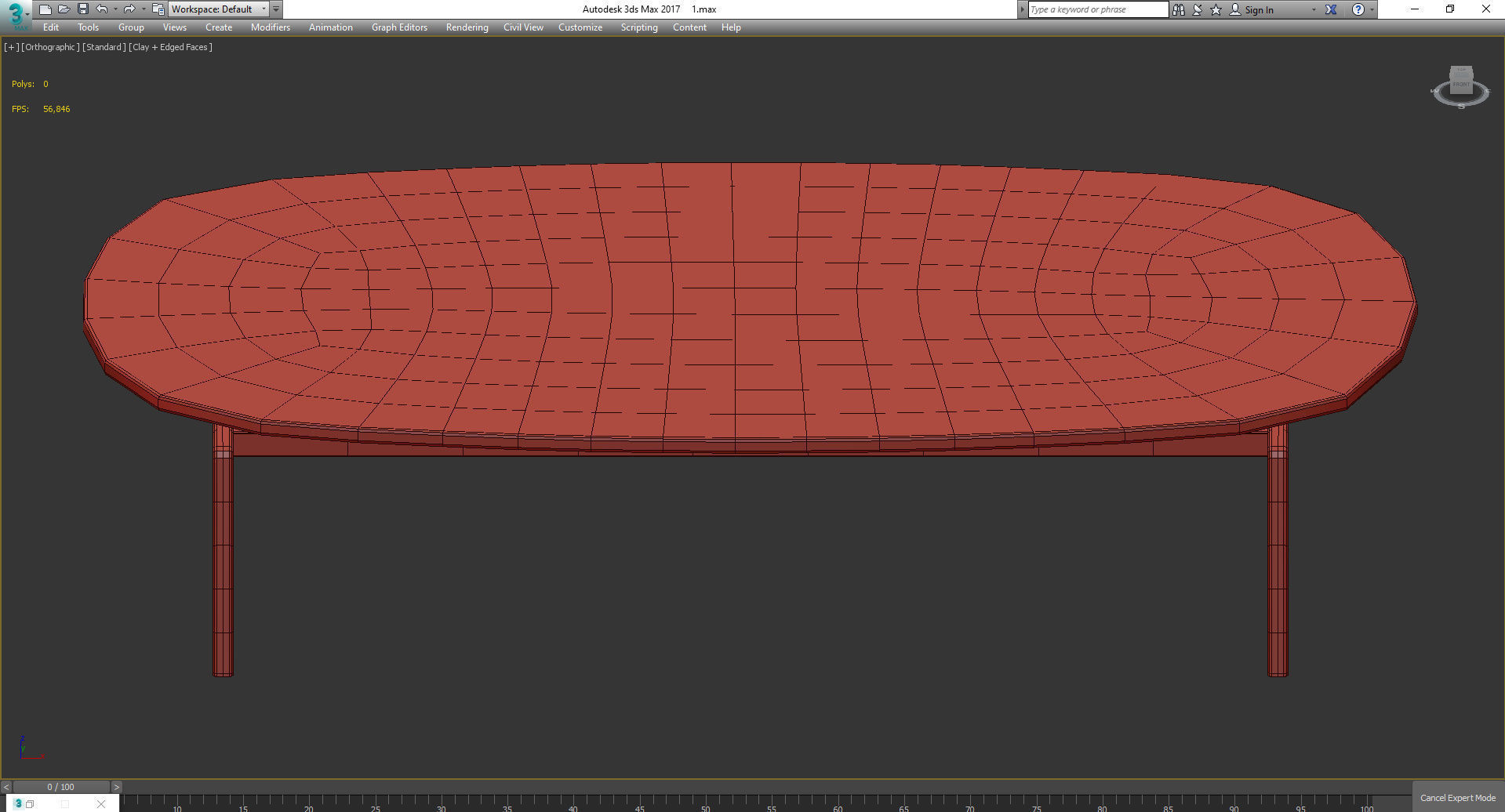This screenshot has width=1505, height=812.
Task: Click the ViewCube navigation widget
Action: tap(1460, 87)
